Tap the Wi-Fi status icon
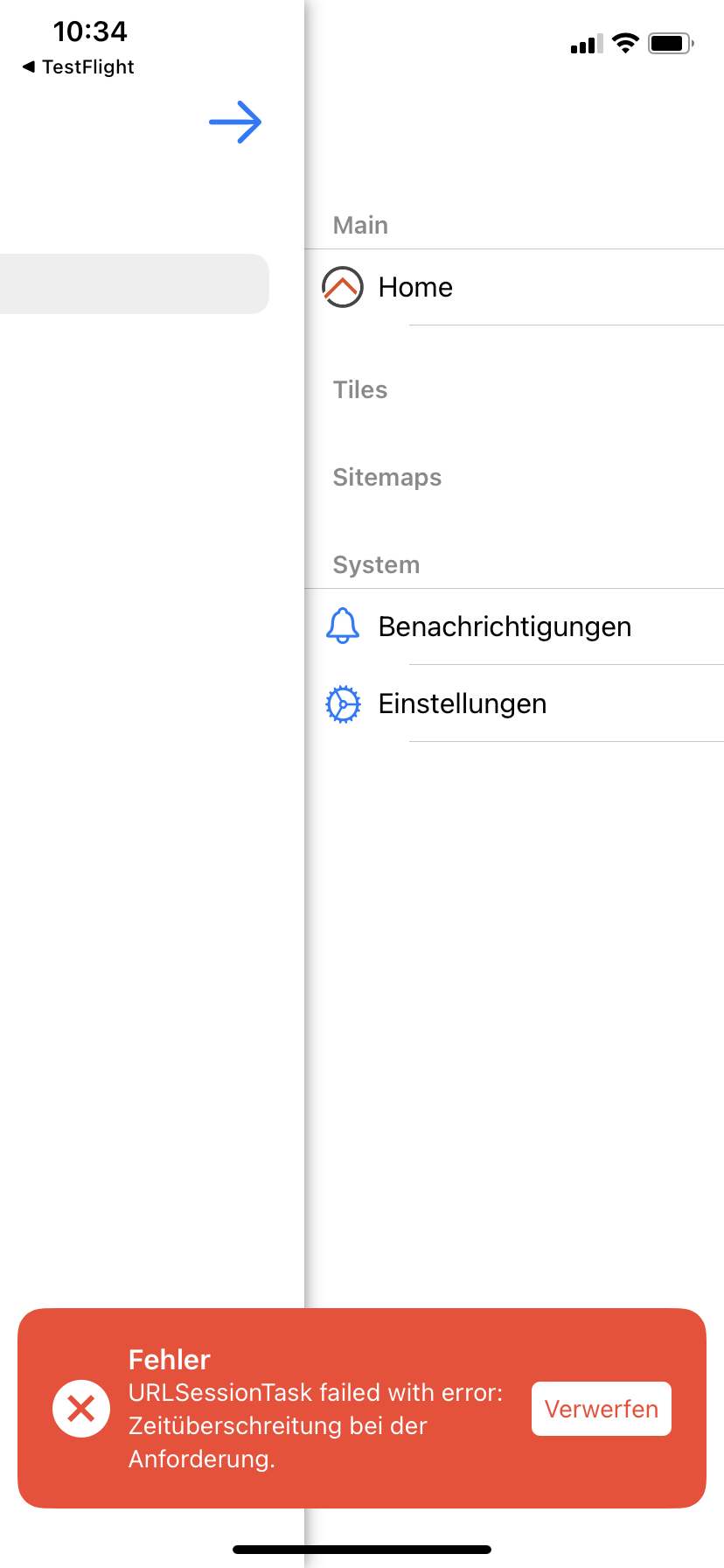This screenshot has width=724, height=1568. (625, 43)
